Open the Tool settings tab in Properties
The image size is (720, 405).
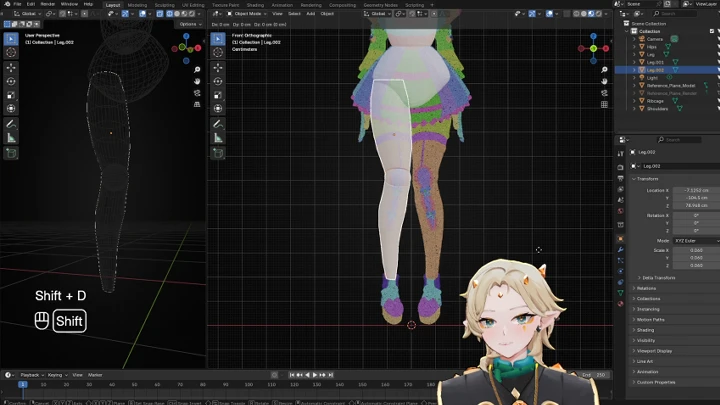[620, 154]
